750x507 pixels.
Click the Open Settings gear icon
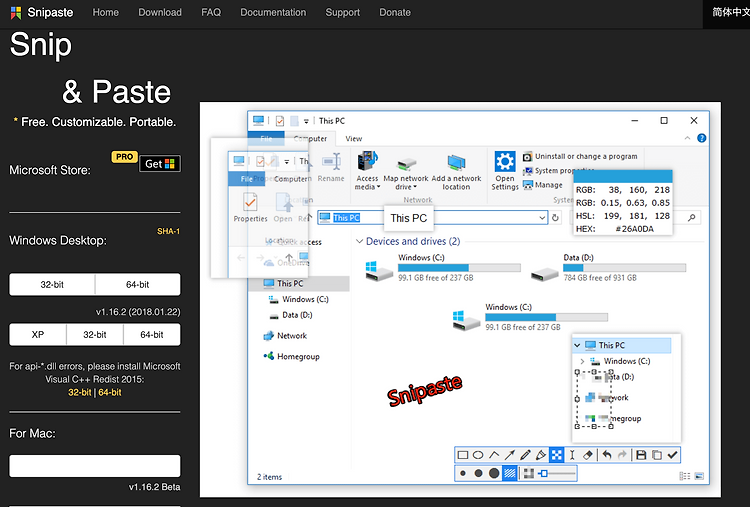tap(505, 162)
